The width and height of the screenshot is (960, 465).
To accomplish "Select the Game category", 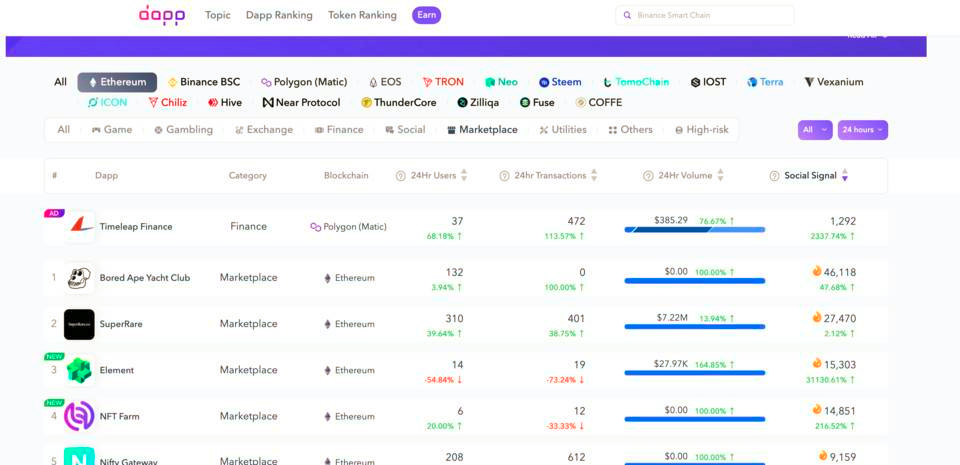I will click(112, 130).
